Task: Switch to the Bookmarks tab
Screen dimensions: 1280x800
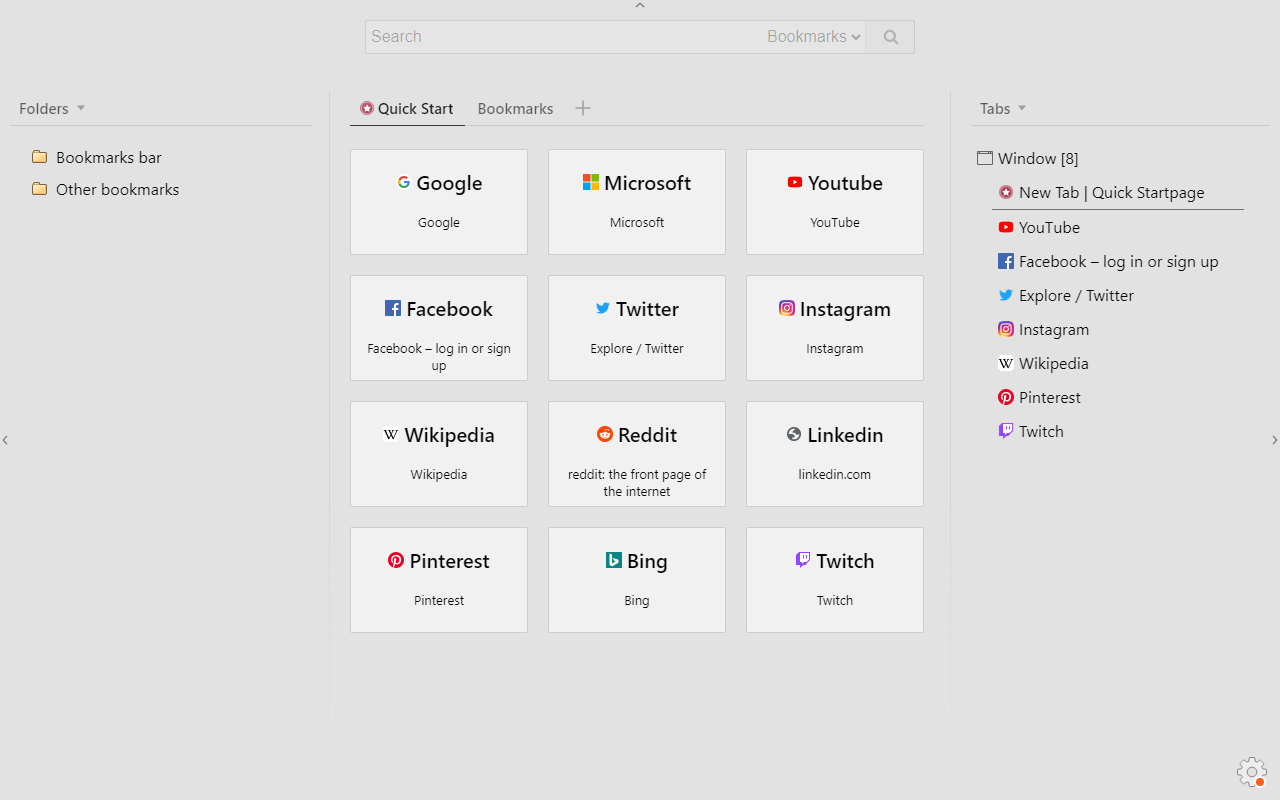Action: coord(515,108)
